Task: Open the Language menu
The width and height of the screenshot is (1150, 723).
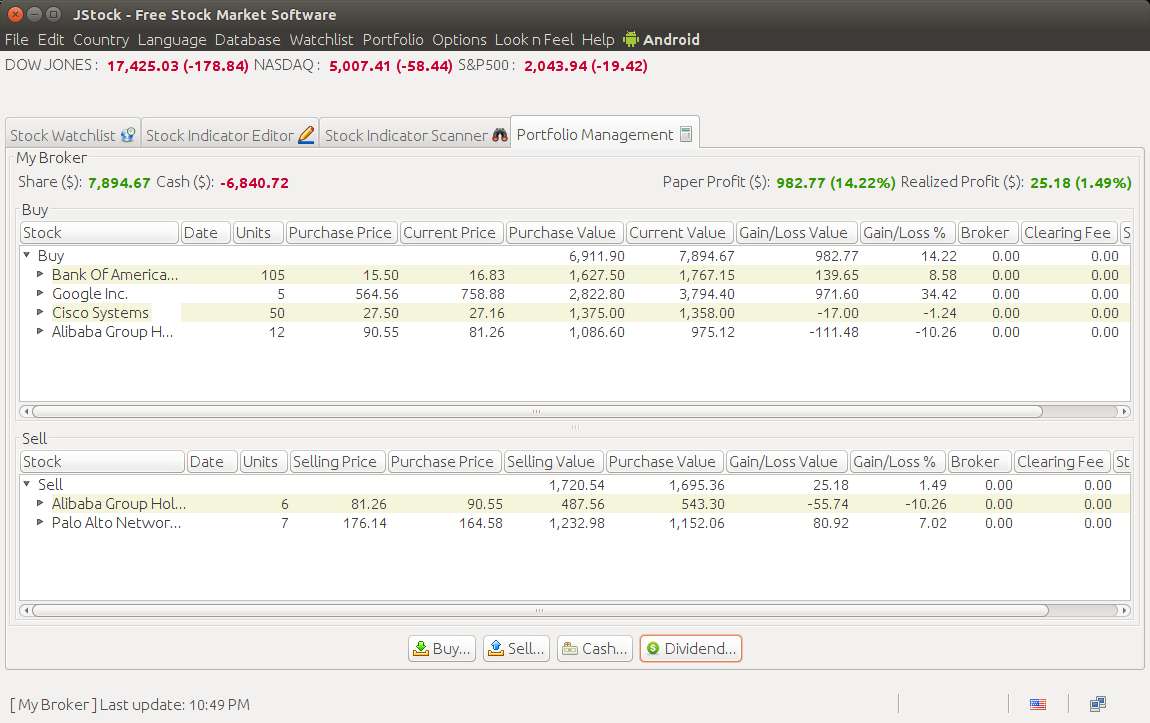Action: click(172, 40)
